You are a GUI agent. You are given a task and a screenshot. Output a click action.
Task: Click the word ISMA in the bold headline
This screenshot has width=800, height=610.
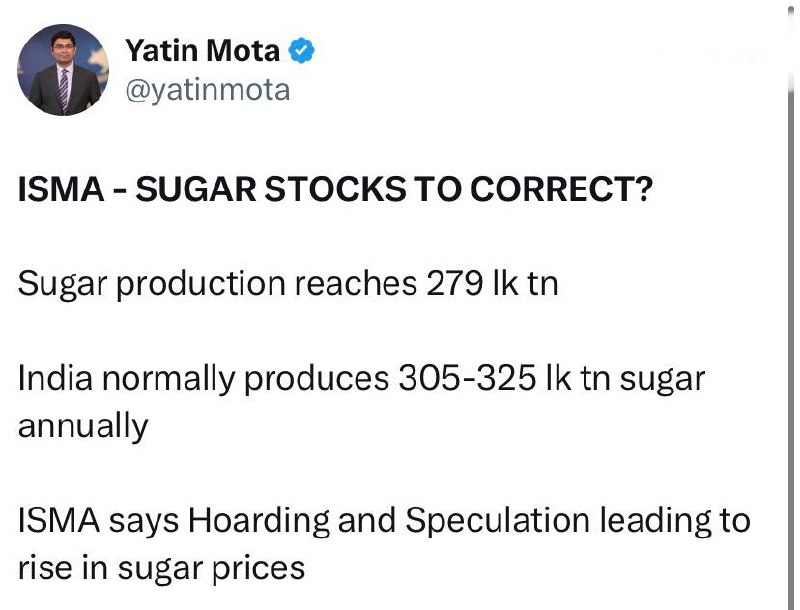61,189
